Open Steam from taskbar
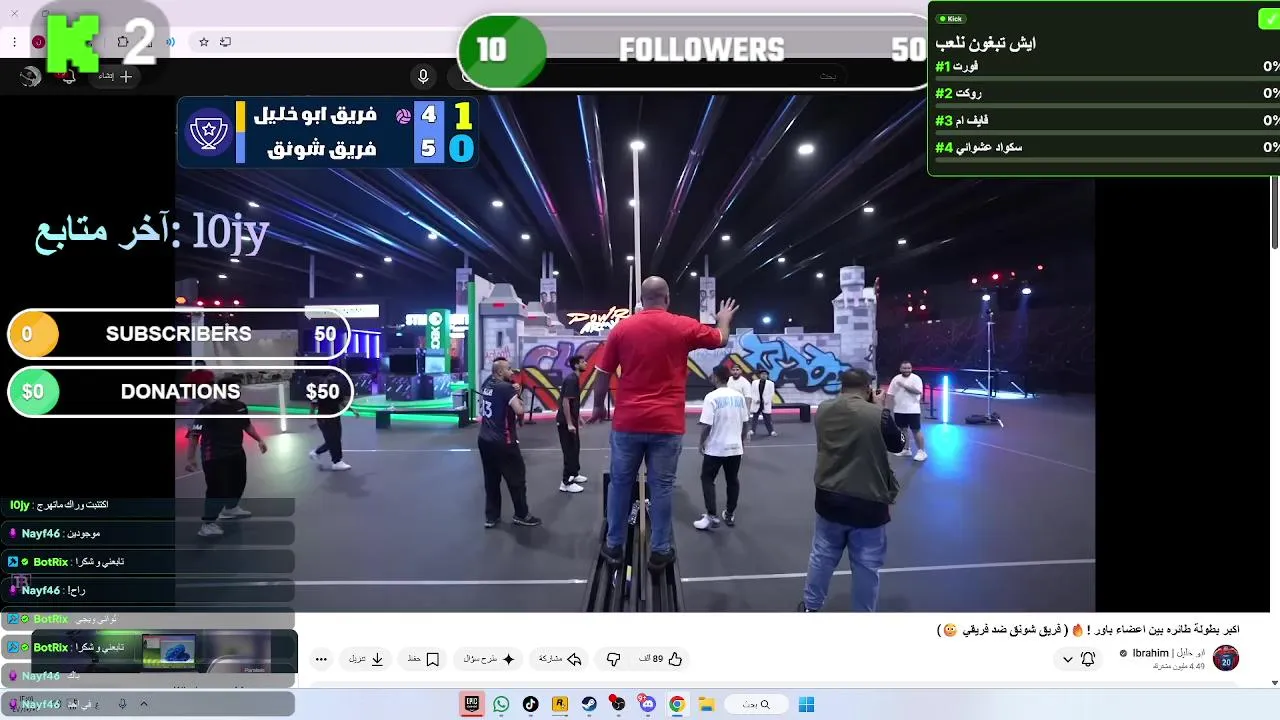This screenshot has height=720, width=1280. click(x=589, y=704)
